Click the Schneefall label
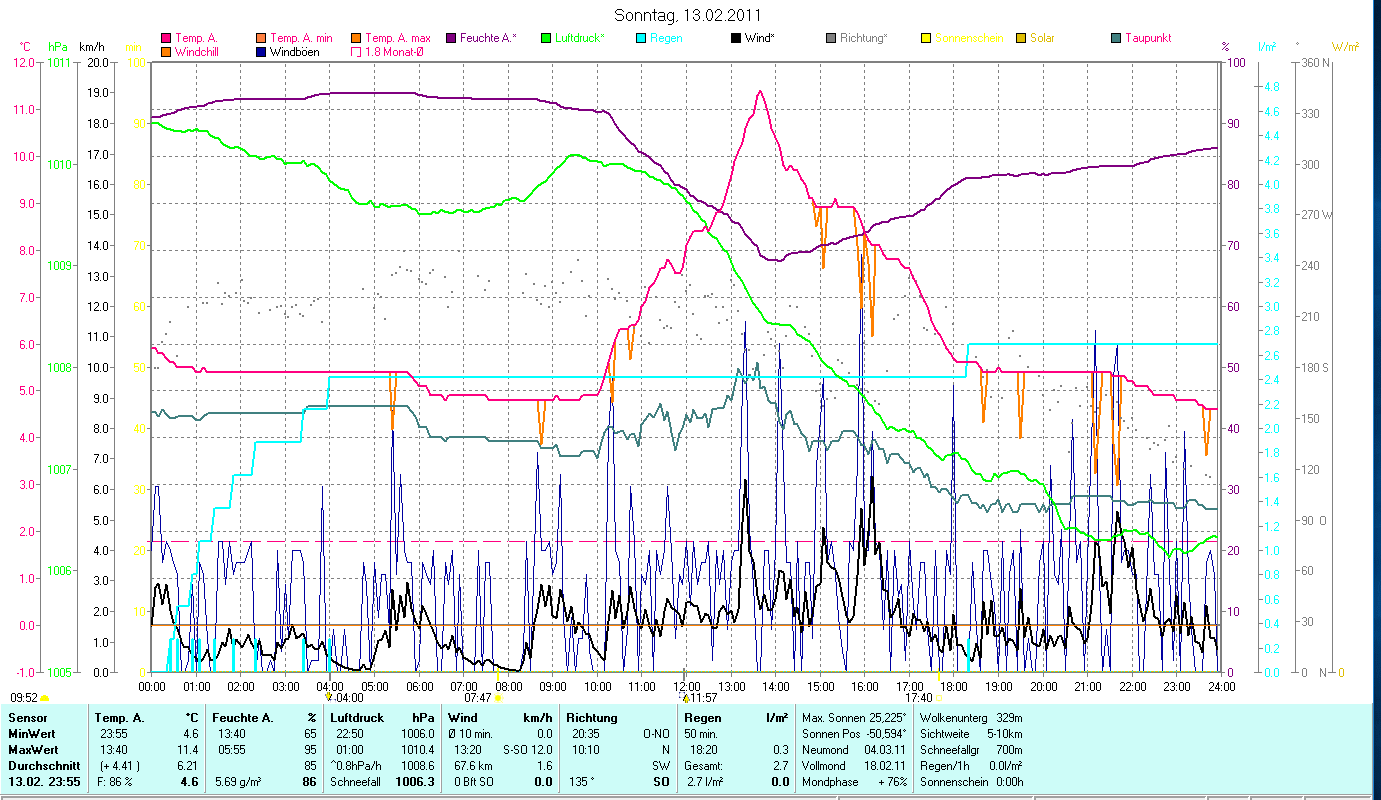 point(356,781)
